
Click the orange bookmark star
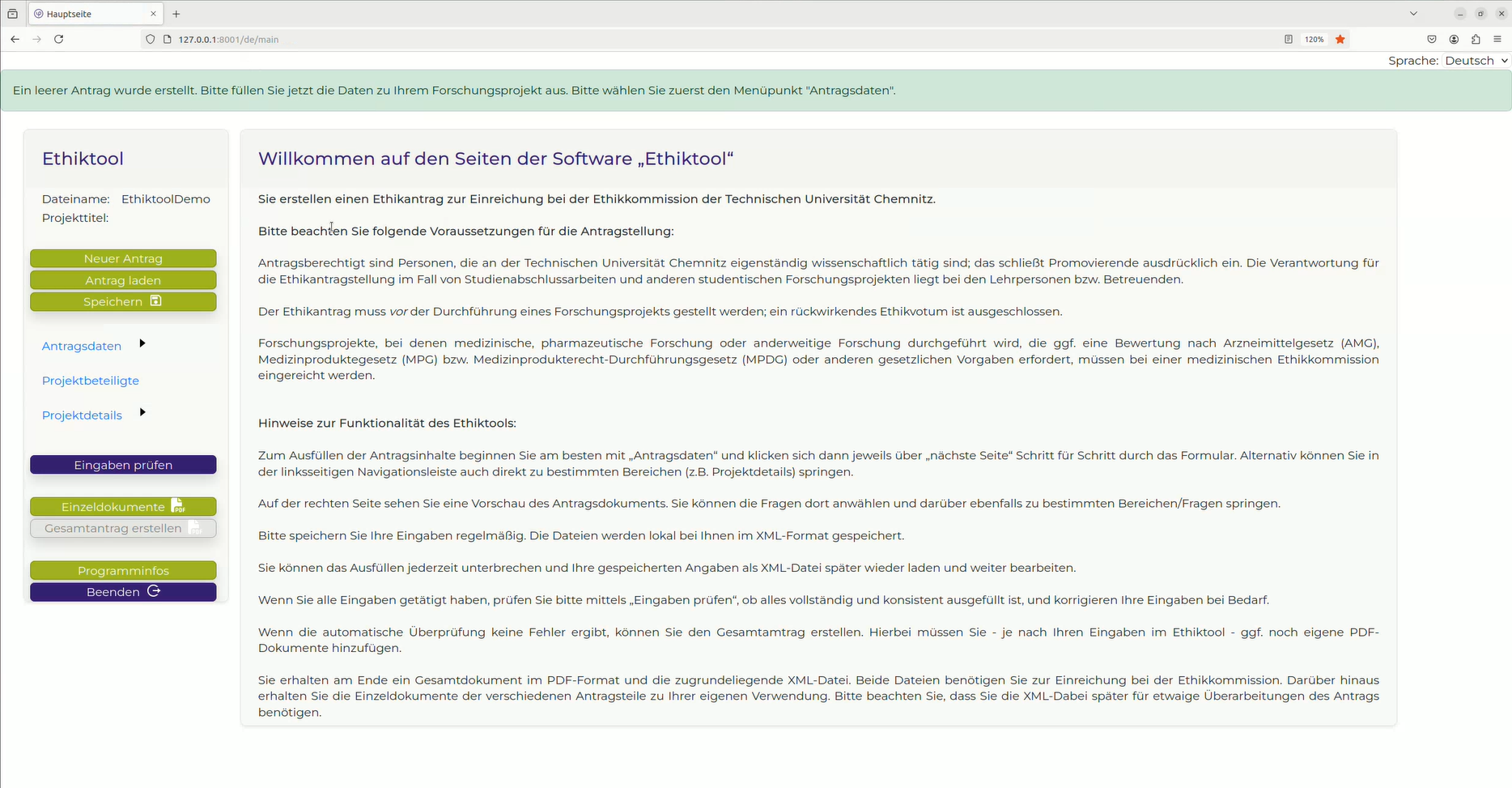tap(1340, 39)
